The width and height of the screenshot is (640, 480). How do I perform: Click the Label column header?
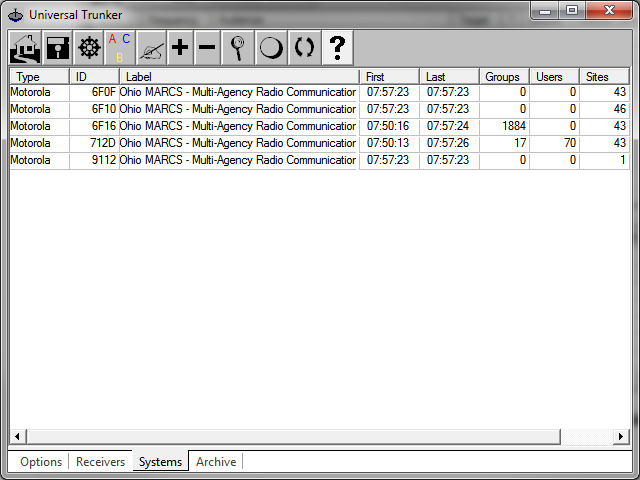pos(238,77)
